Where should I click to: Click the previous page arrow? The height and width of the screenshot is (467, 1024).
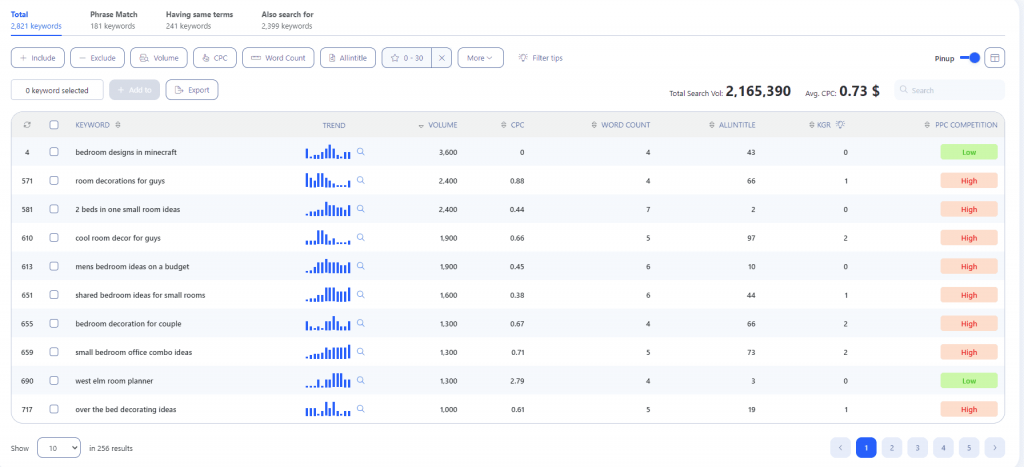[x=840, y=447]
